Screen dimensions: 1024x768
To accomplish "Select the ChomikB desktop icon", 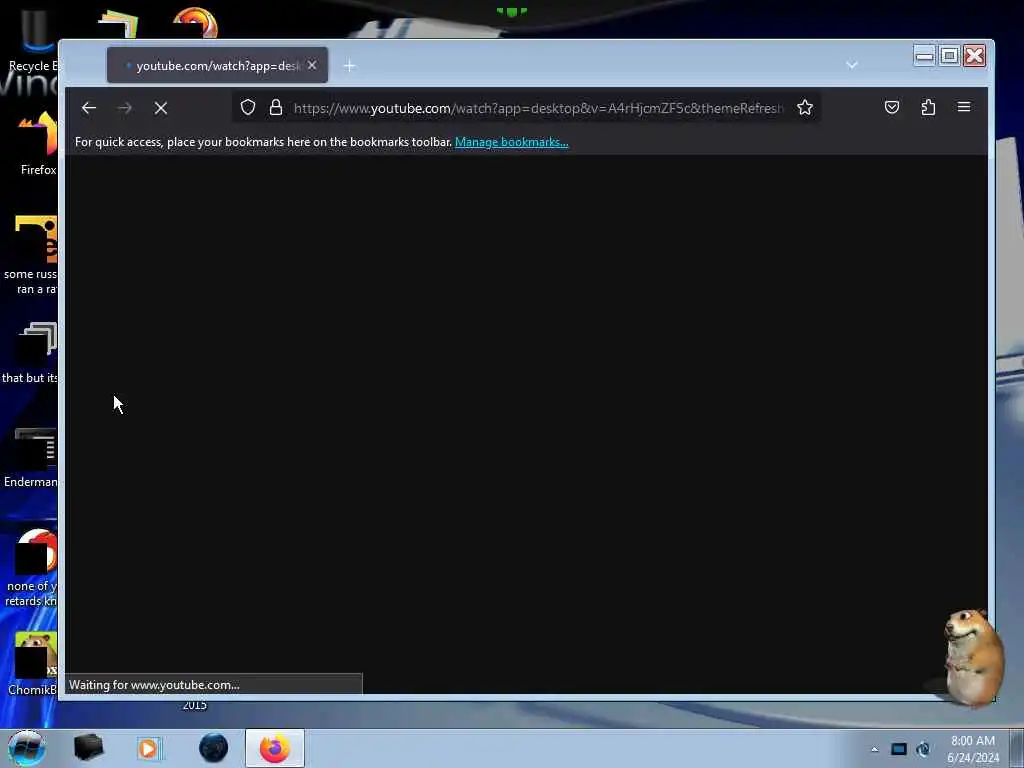I will (x=33, y=664).
